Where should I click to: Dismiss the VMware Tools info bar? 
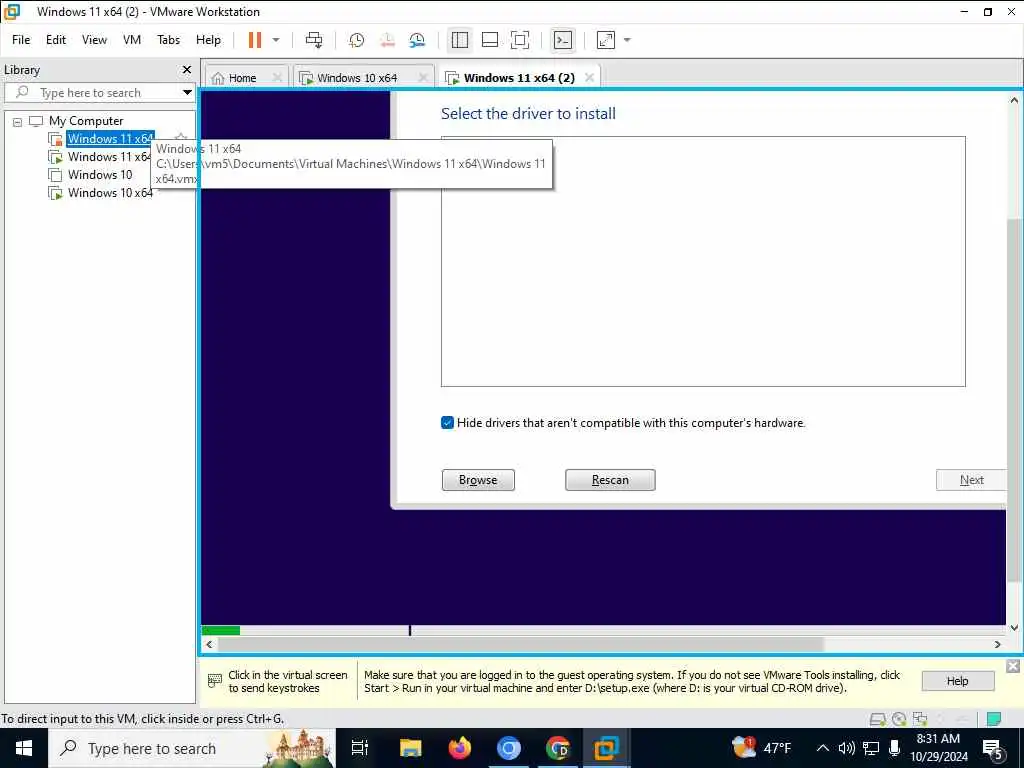[1013, 666]
